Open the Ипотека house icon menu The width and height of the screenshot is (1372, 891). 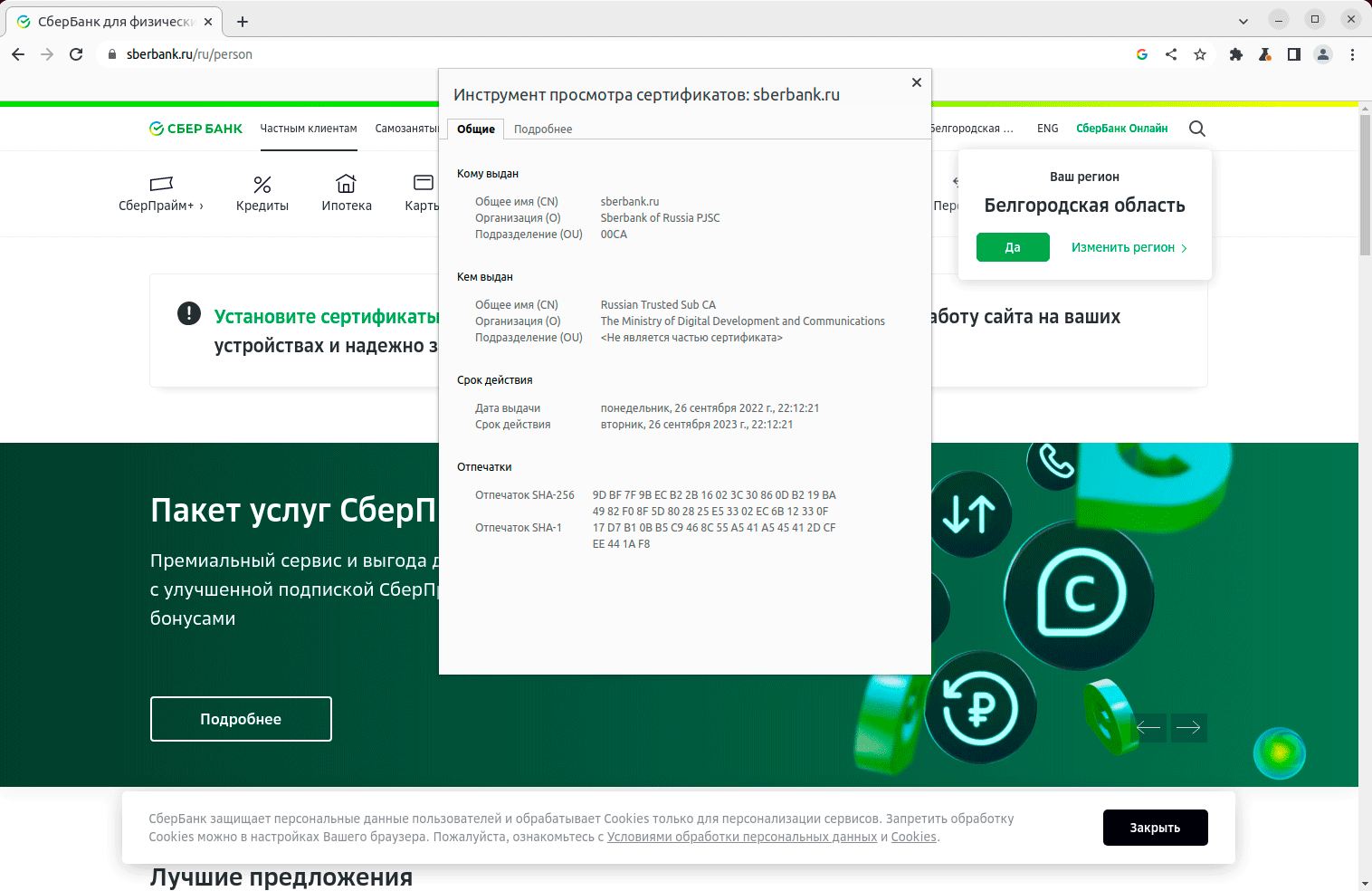click(x=347, y=194)
